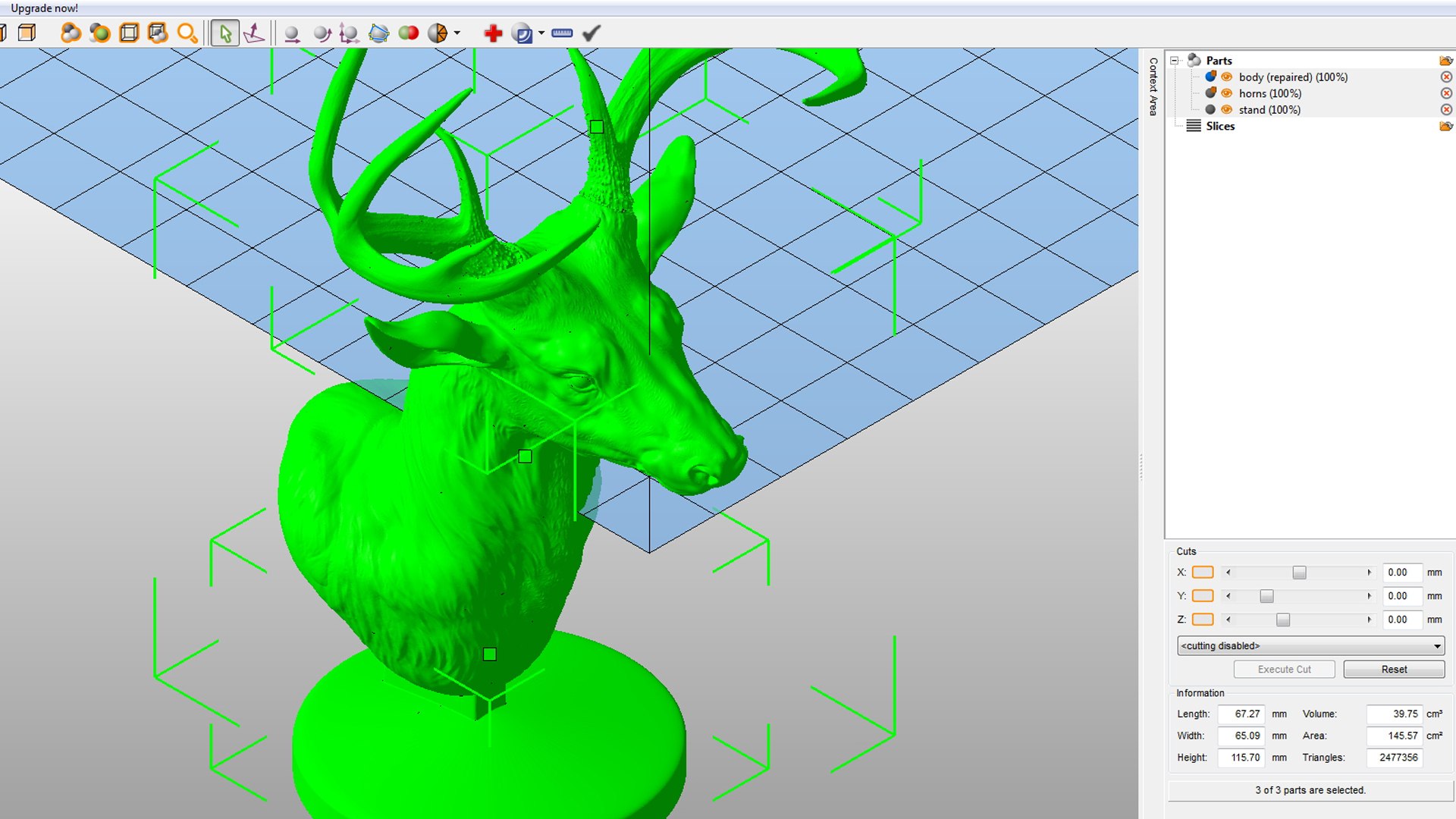
Task: Remove stand part with red X
Action: tap(1445, 109)
